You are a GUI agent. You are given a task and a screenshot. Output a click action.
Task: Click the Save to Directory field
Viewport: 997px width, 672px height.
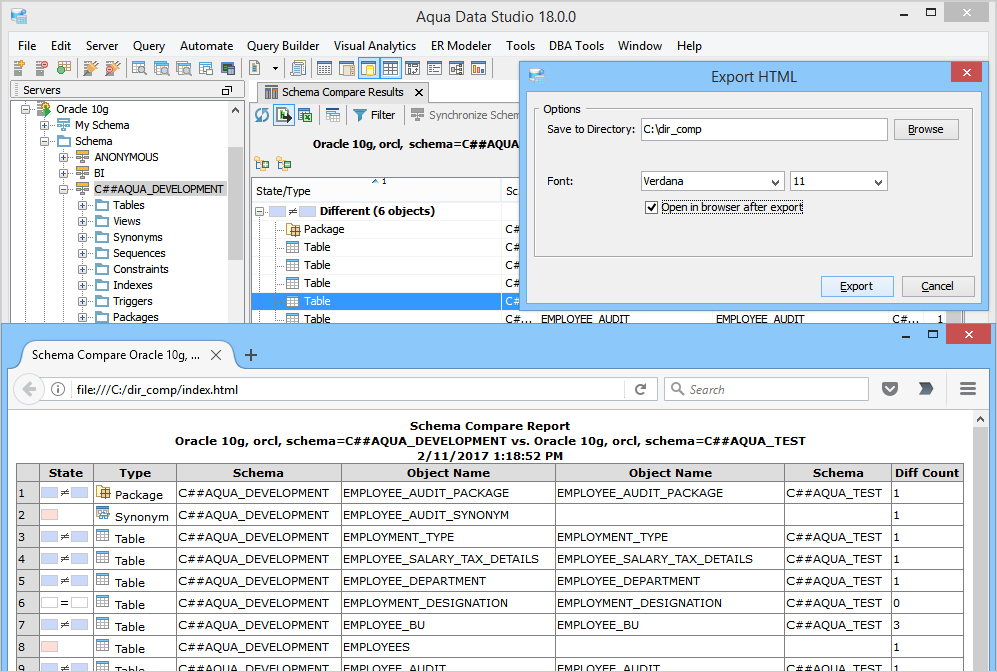(x=764, y=129)
